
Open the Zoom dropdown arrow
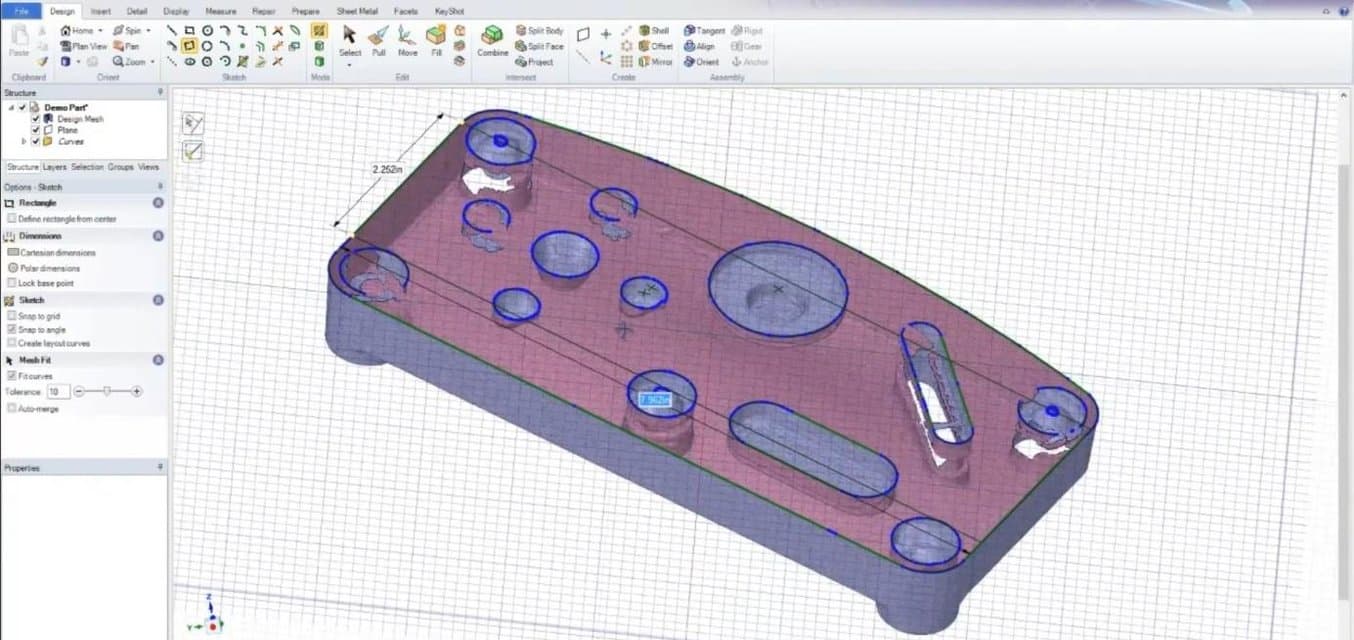152,62
